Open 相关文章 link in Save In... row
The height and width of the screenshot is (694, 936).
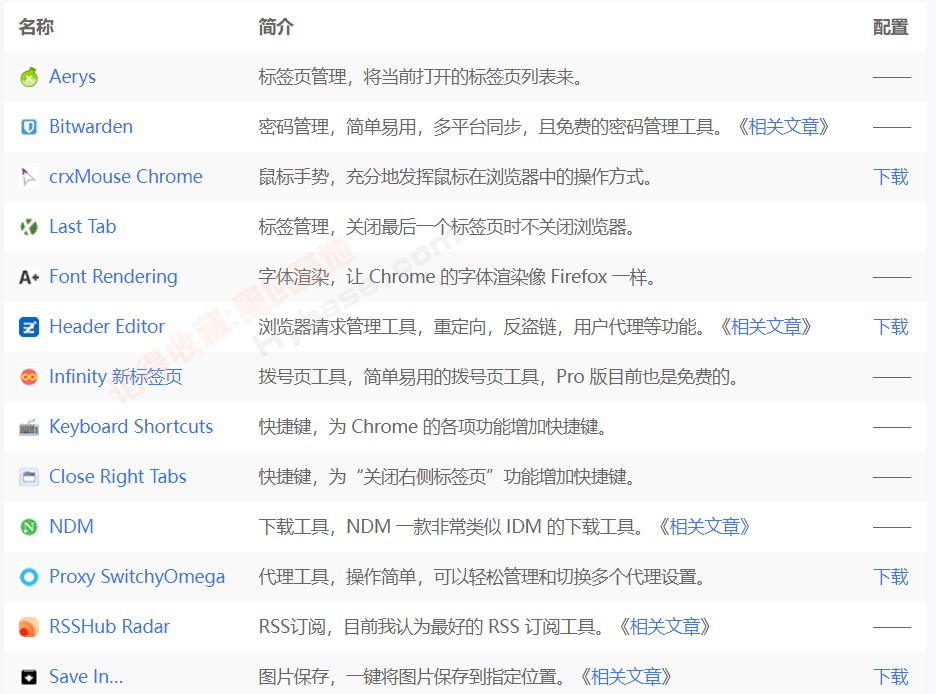pos(626,677)
